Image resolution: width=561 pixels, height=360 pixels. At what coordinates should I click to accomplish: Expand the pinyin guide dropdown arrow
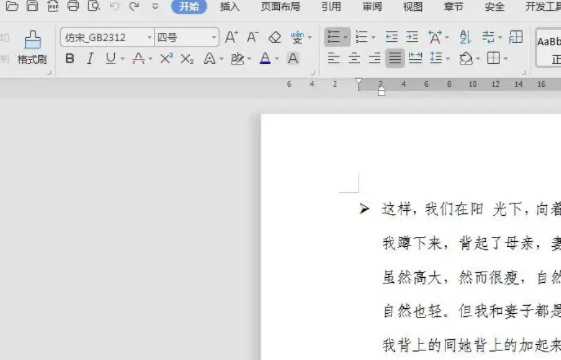[x=310, y=38]
